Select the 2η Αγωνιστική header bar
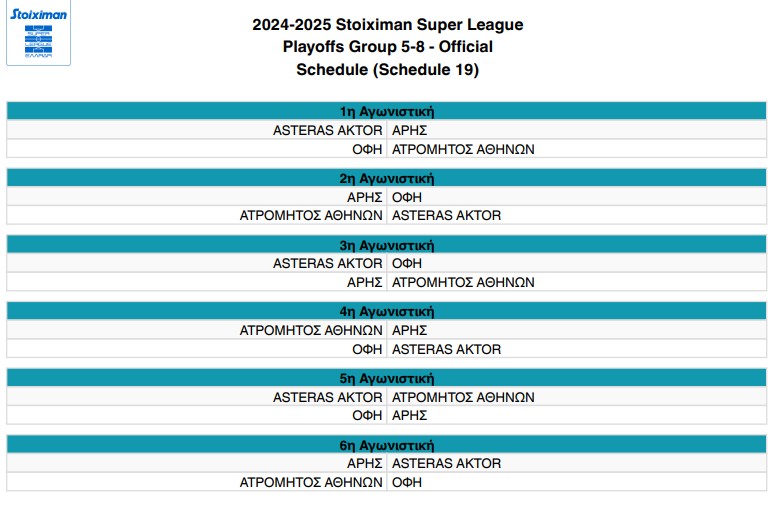The height and width of the screenshot is (525, 783). 387,179
